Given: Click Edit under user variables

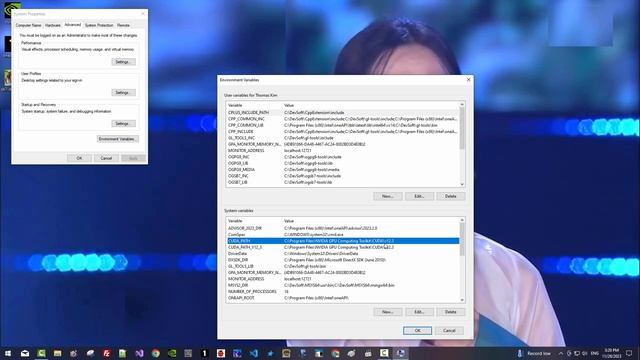Looking at the screenshot, I should click(x=419, y=196).
